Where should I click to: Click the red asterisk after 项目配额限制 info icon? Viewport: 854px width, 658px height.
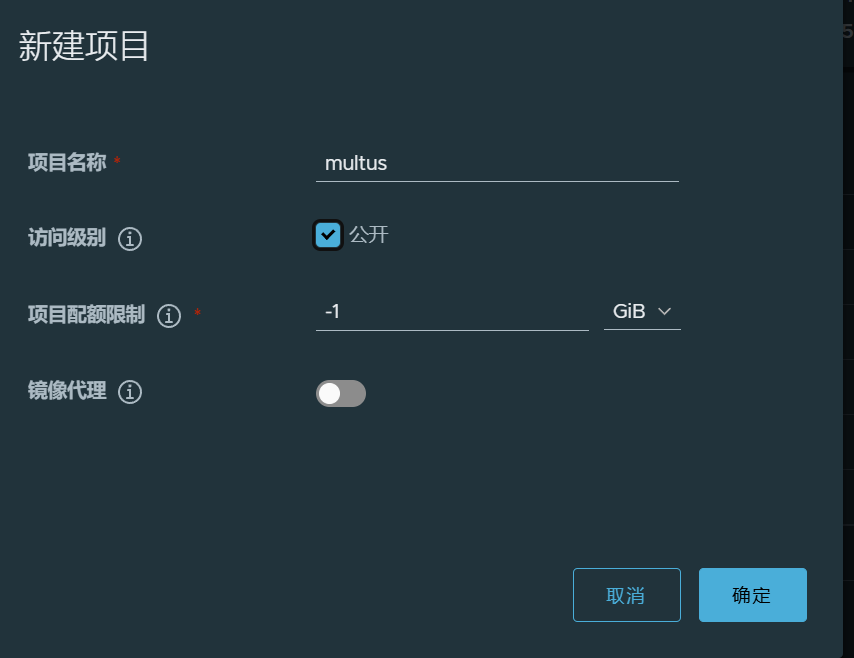[x=198, y=313]
